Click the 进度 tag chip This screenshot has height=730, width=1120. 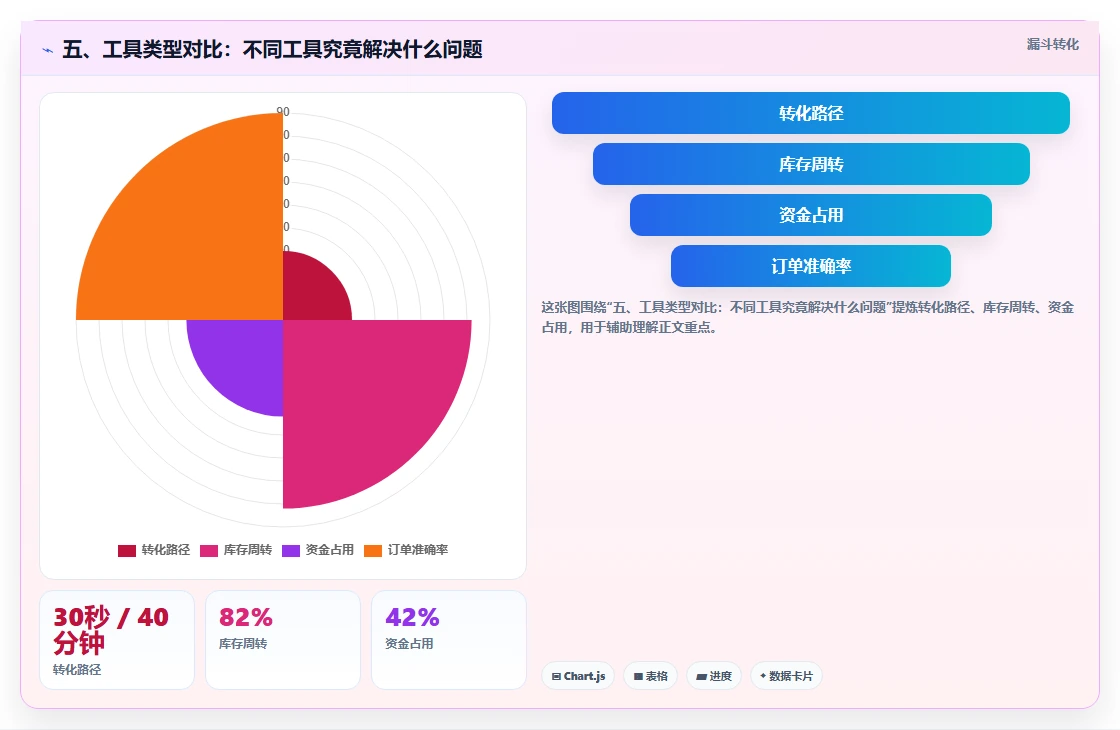(714, 676)
